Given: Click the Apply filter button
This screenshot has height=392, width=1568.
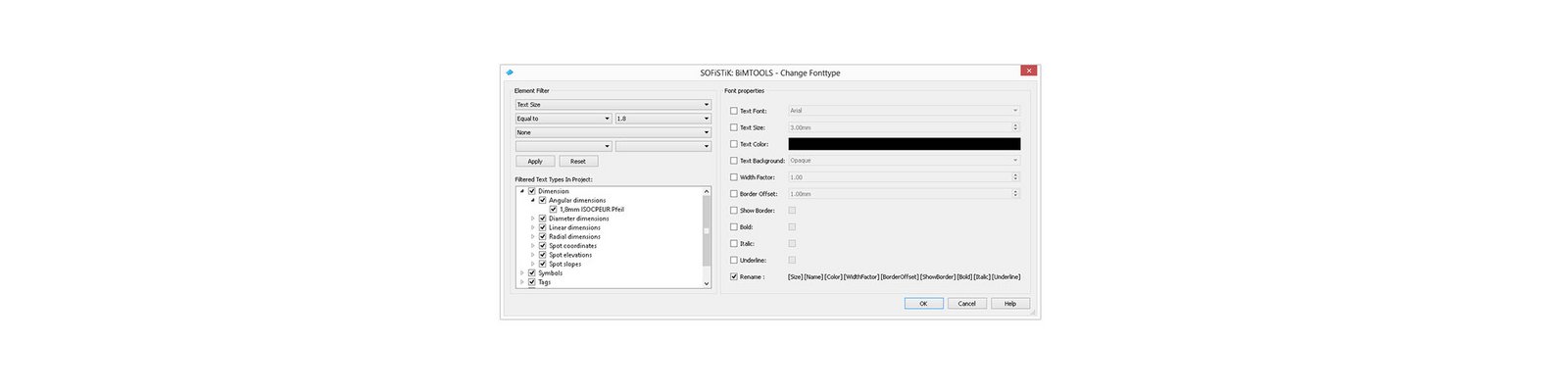Looking at the screenshot, I should 535,161.
